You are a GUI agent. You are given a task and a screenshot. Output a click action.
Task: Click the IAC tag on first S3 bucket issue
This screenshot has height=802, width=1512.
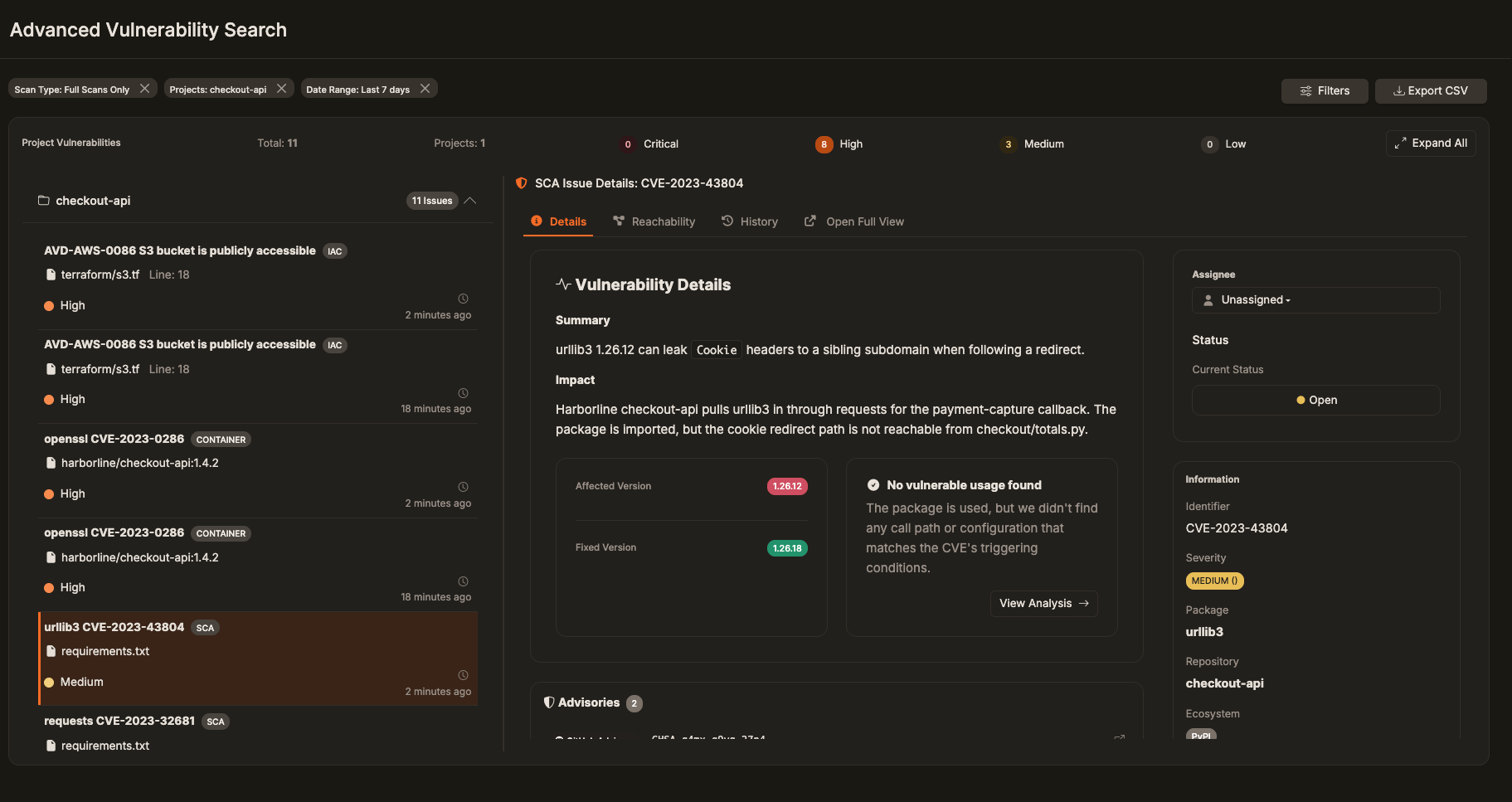(x=335, y=251)
